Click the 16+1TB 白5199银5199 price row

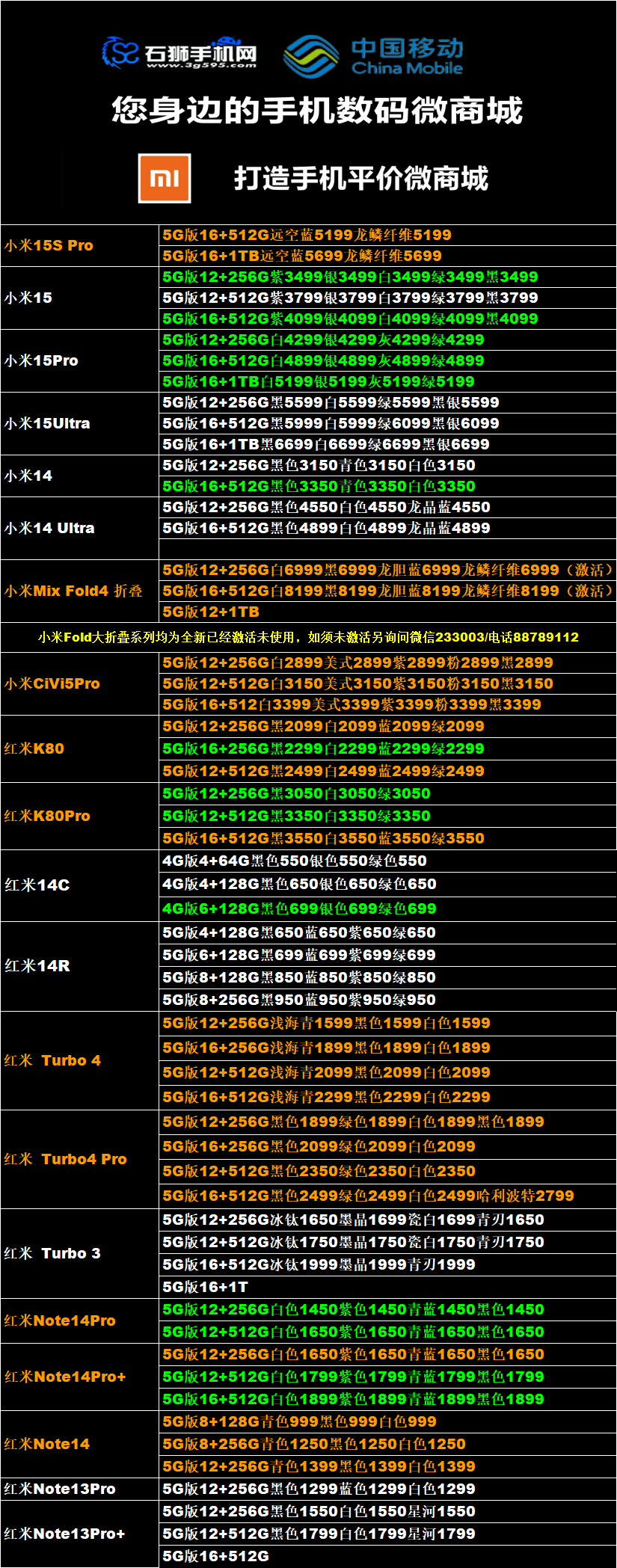[x=388, y=381]
